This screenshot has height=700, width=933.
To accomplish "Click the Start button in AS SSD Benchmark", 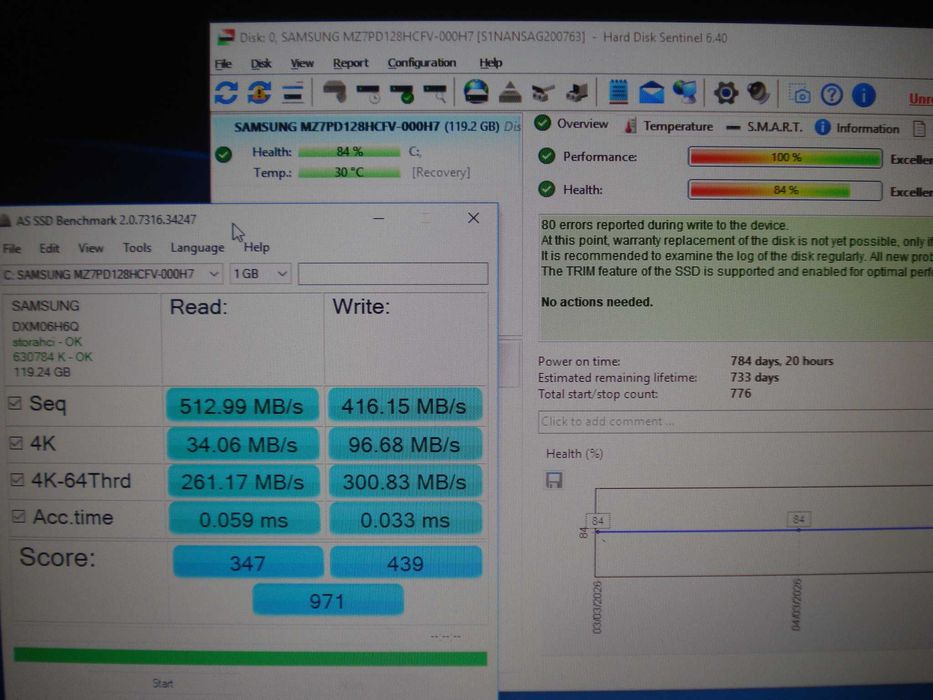I will tap(162, 683).
